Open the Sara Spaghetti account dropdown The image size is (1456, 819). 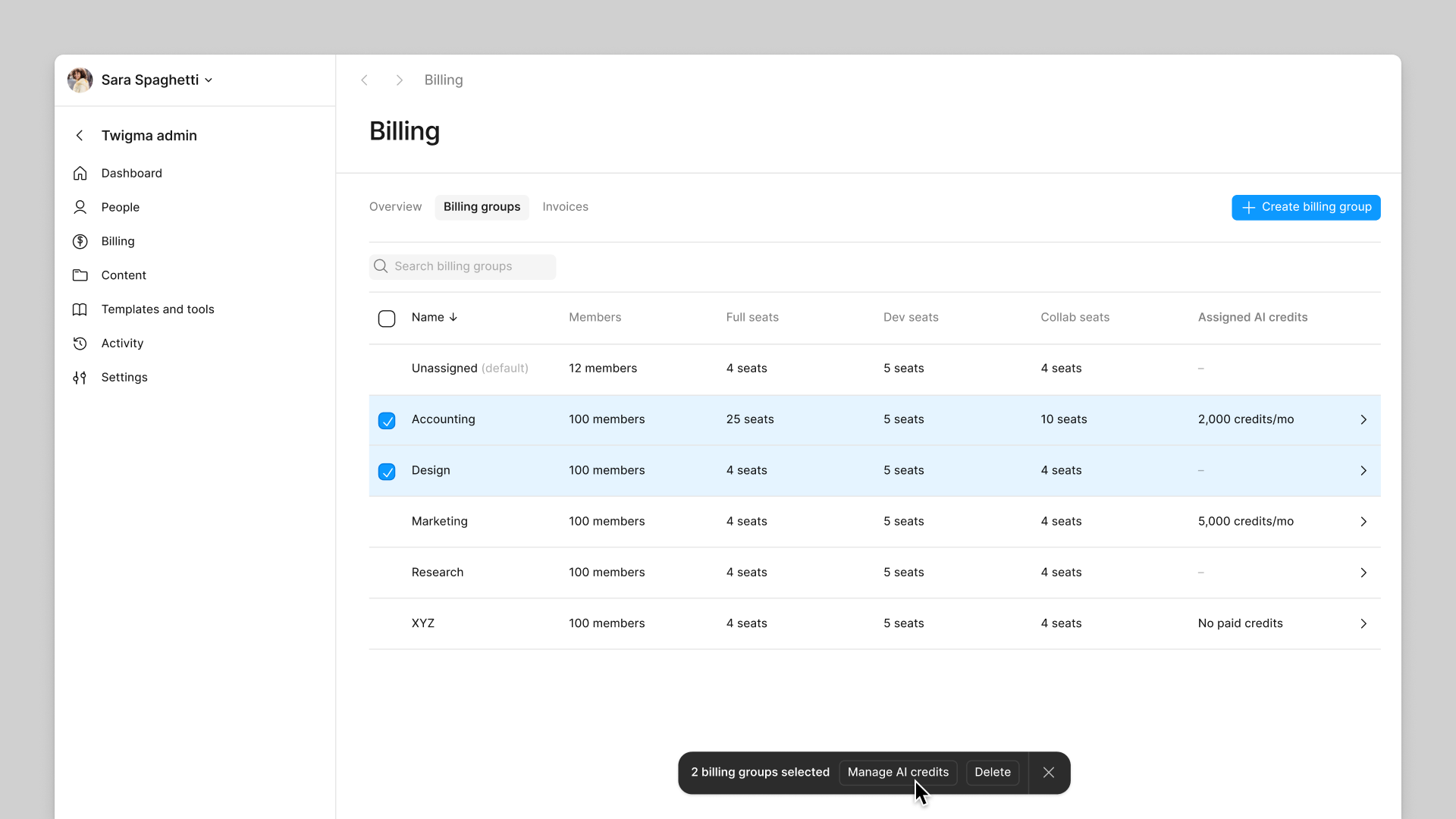click(208, 80)
